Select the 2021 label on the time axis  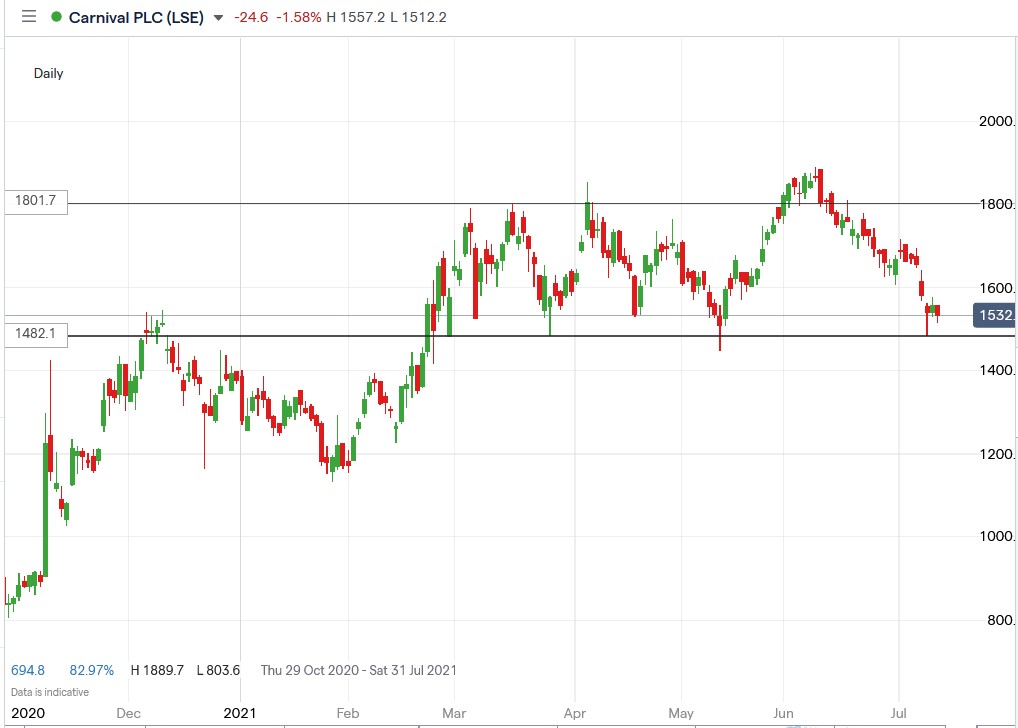240,713
